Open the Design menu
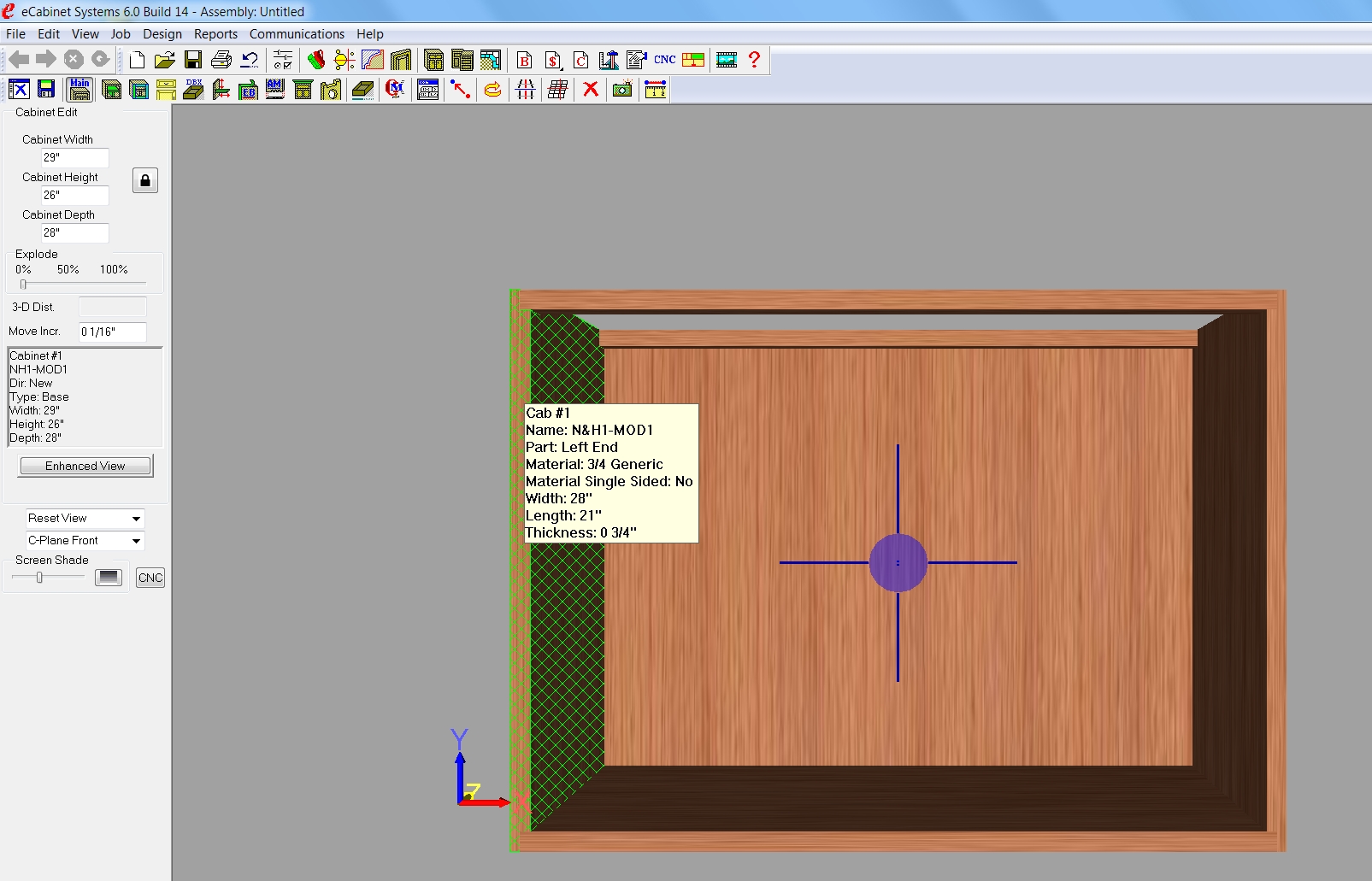The width and height of the screenshot is (1372, 881). pos(162,34)
